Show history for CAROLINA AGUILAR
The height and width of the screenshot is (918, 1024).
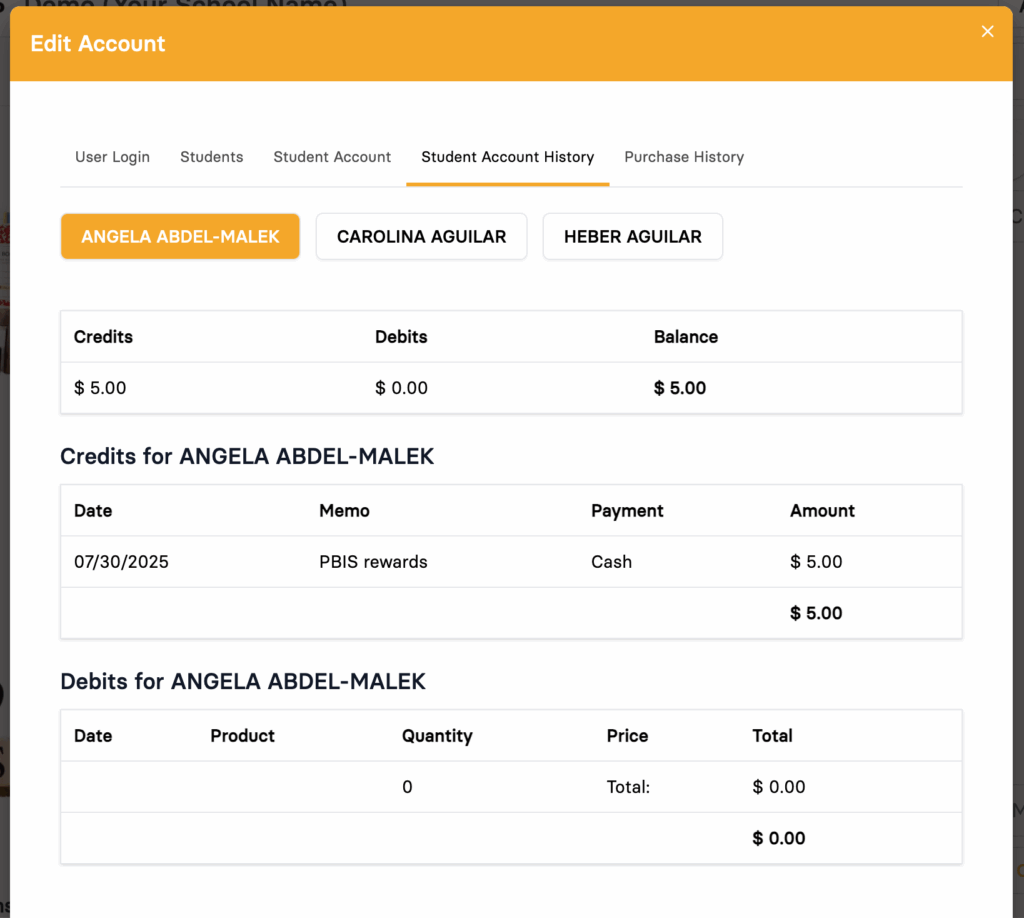click(421, 237)
